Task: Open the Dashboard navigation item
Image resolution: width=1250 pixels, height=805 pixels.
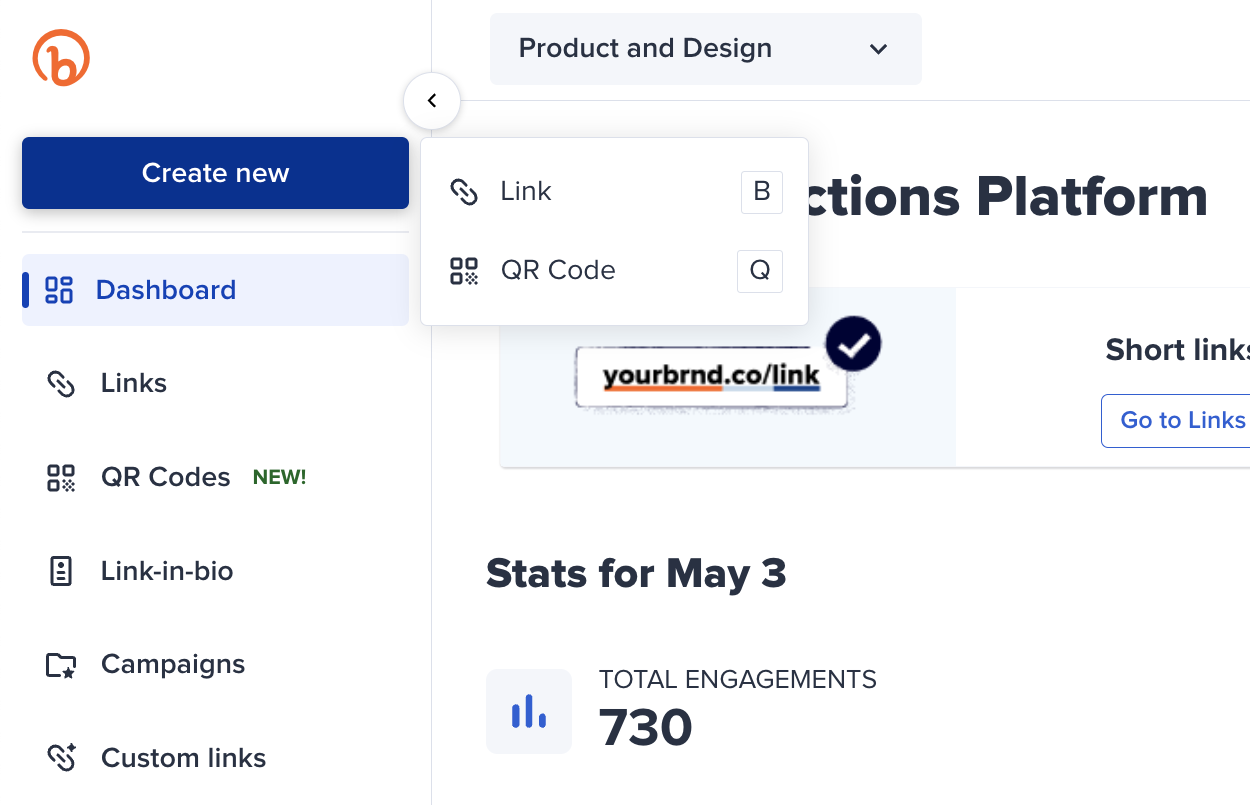Action: pyautogui.click(x=166, y=290)
